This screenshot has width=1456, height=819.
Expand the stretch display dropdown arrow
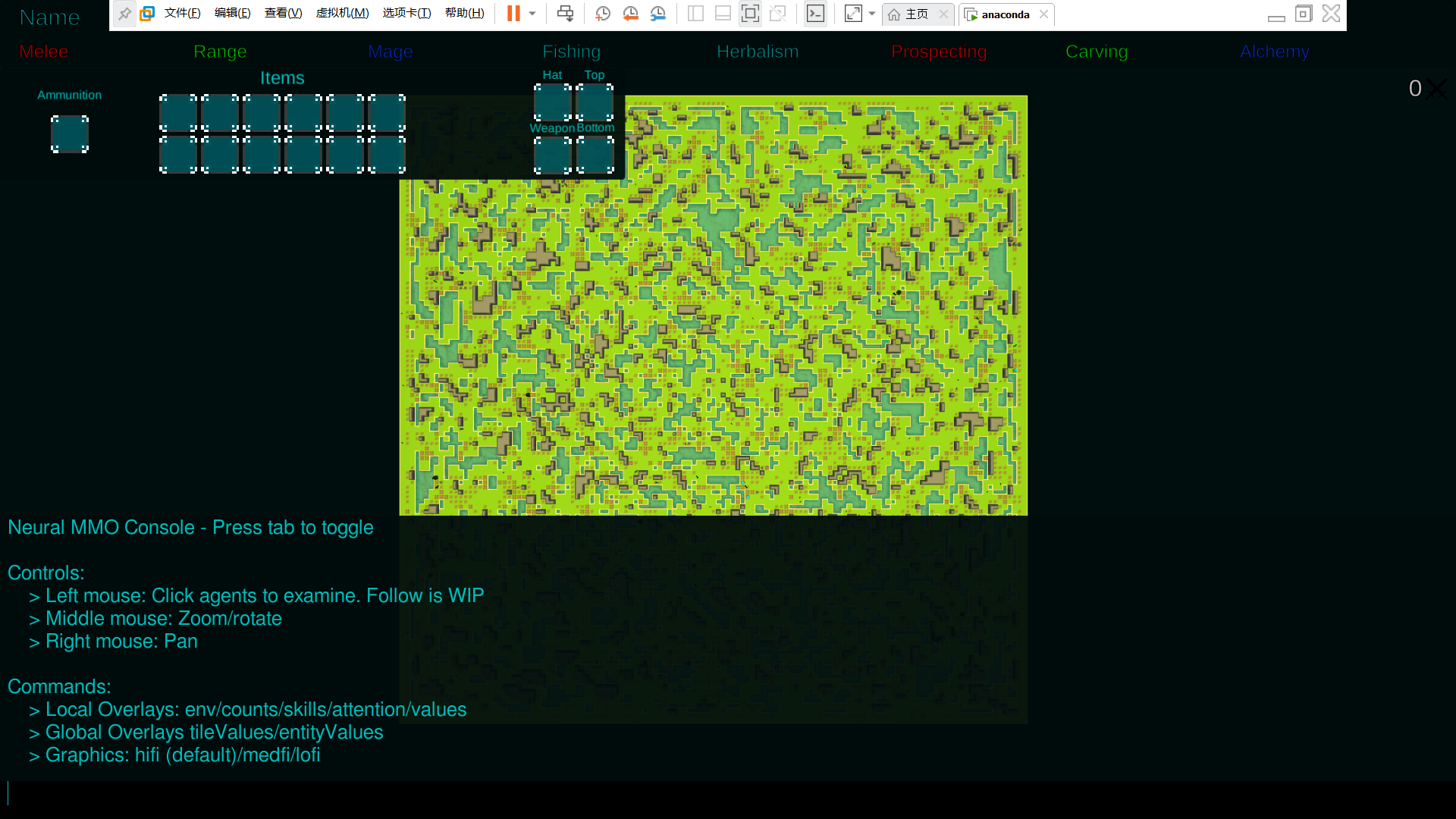click(872, 14)
